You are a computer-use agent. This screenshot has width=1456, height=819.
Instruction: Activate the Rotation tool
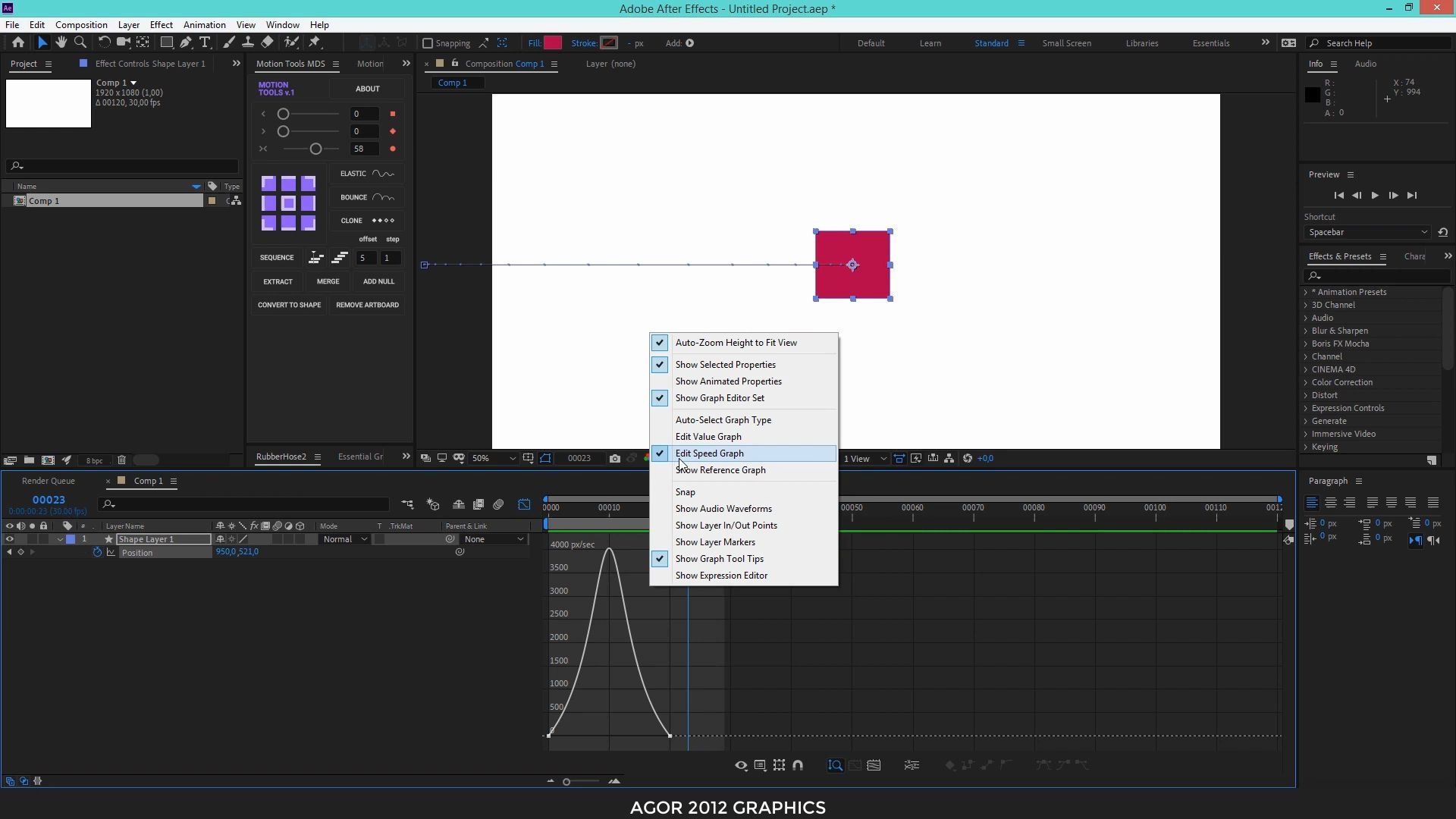[x=104, y=42]
